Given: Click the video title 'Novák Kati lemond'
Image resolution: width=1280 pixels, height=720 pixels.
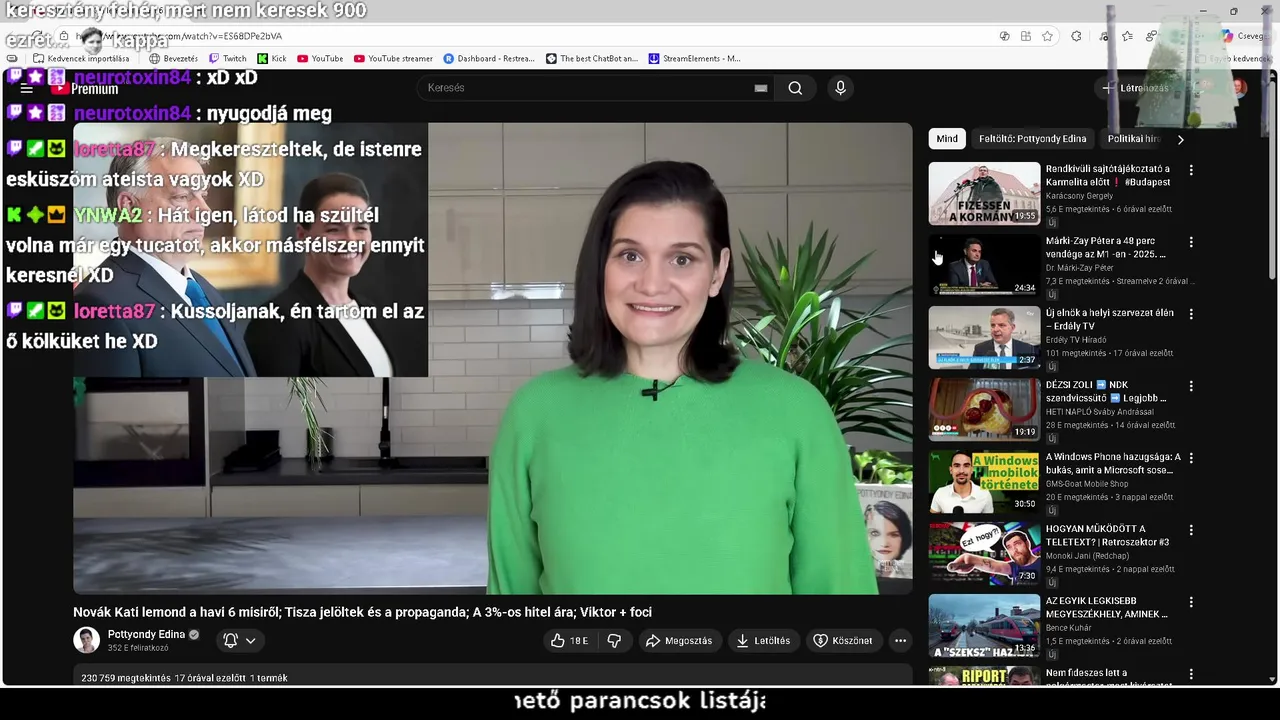Looking at the screenshot, I should click(x=362, y=612).
